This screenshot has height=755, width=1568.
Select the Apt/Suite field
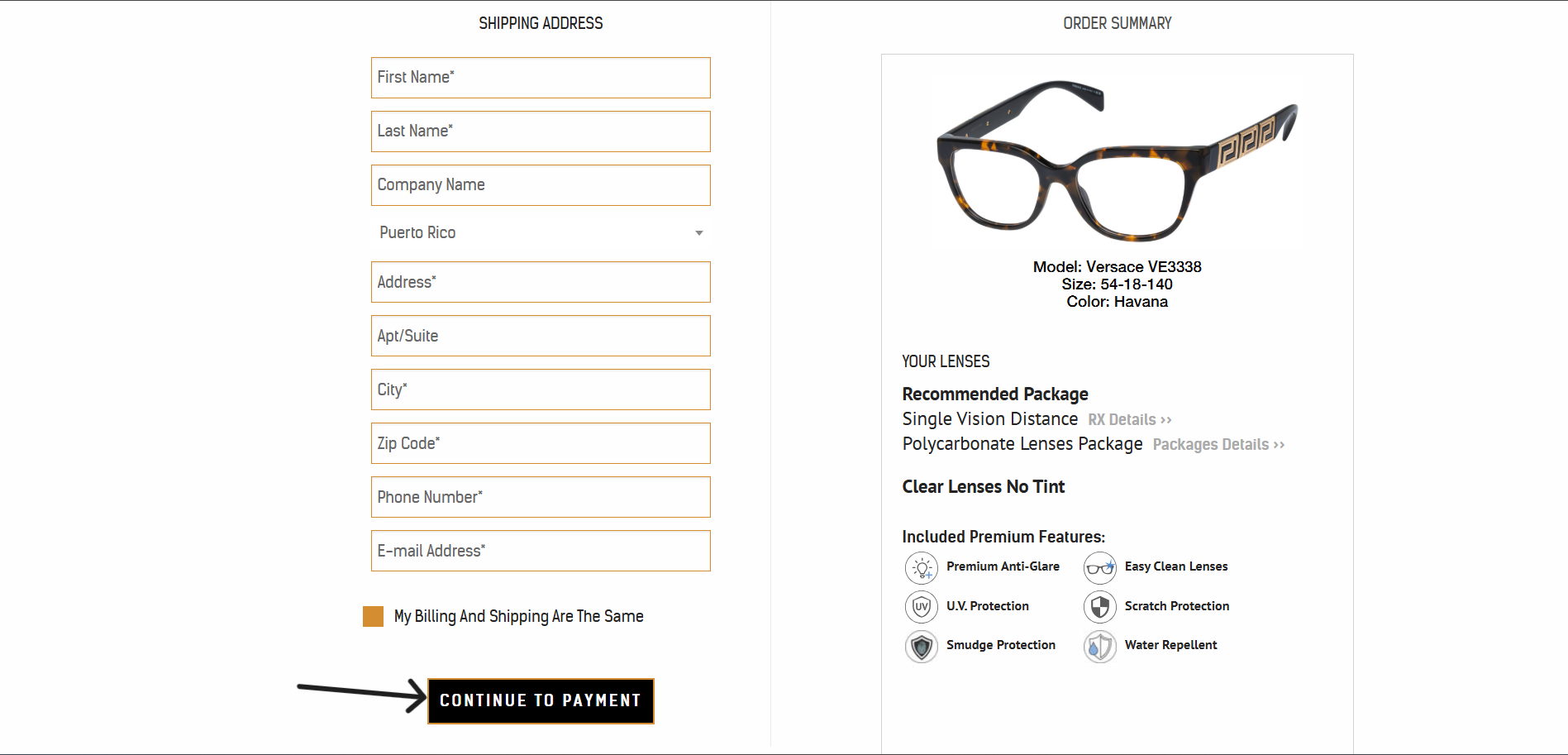click(541, 336)
